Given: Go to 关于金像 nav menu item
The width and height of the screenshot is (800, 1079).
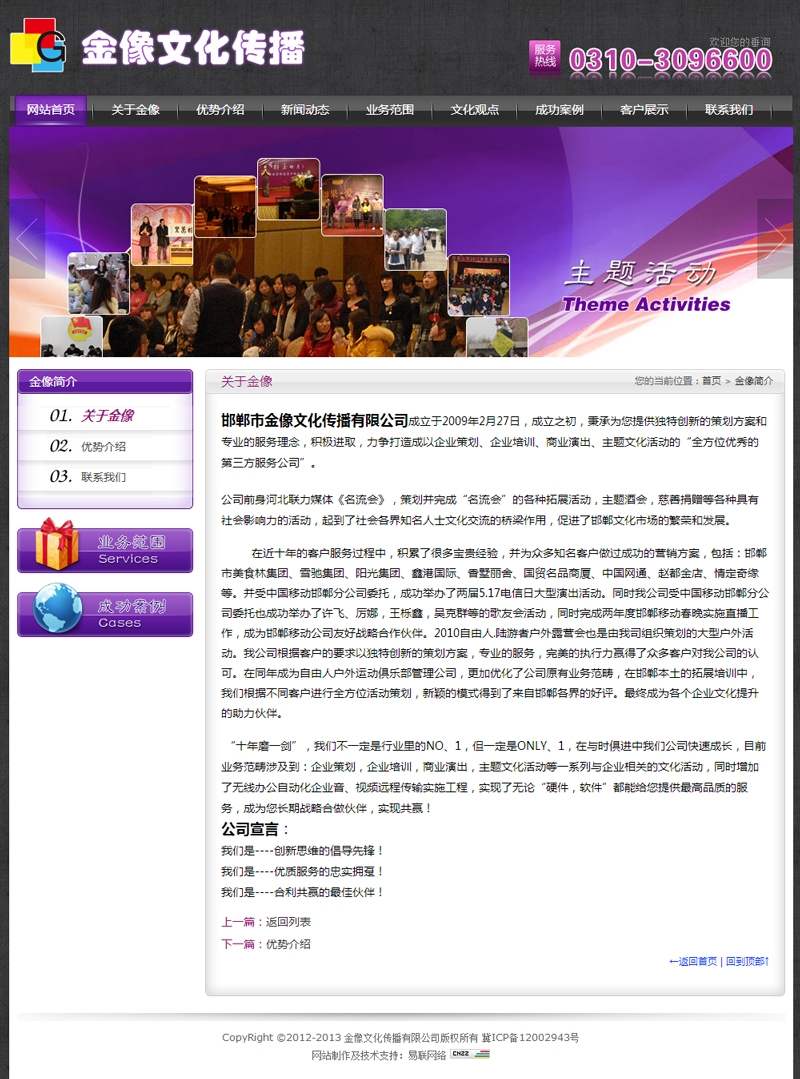Looking at the screenshot, I should (135, 110).
